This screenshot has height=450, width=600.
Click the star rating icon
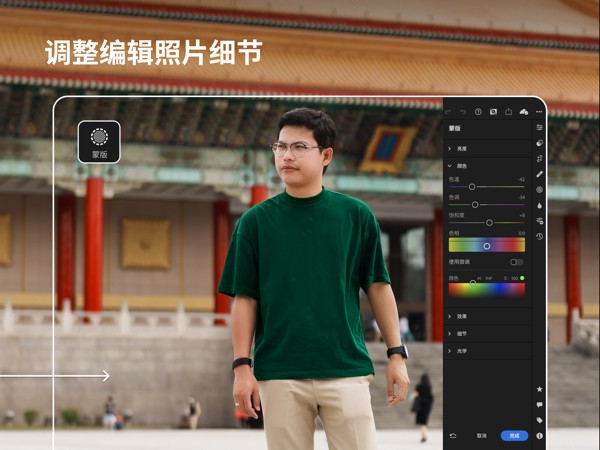coord(540,389)
